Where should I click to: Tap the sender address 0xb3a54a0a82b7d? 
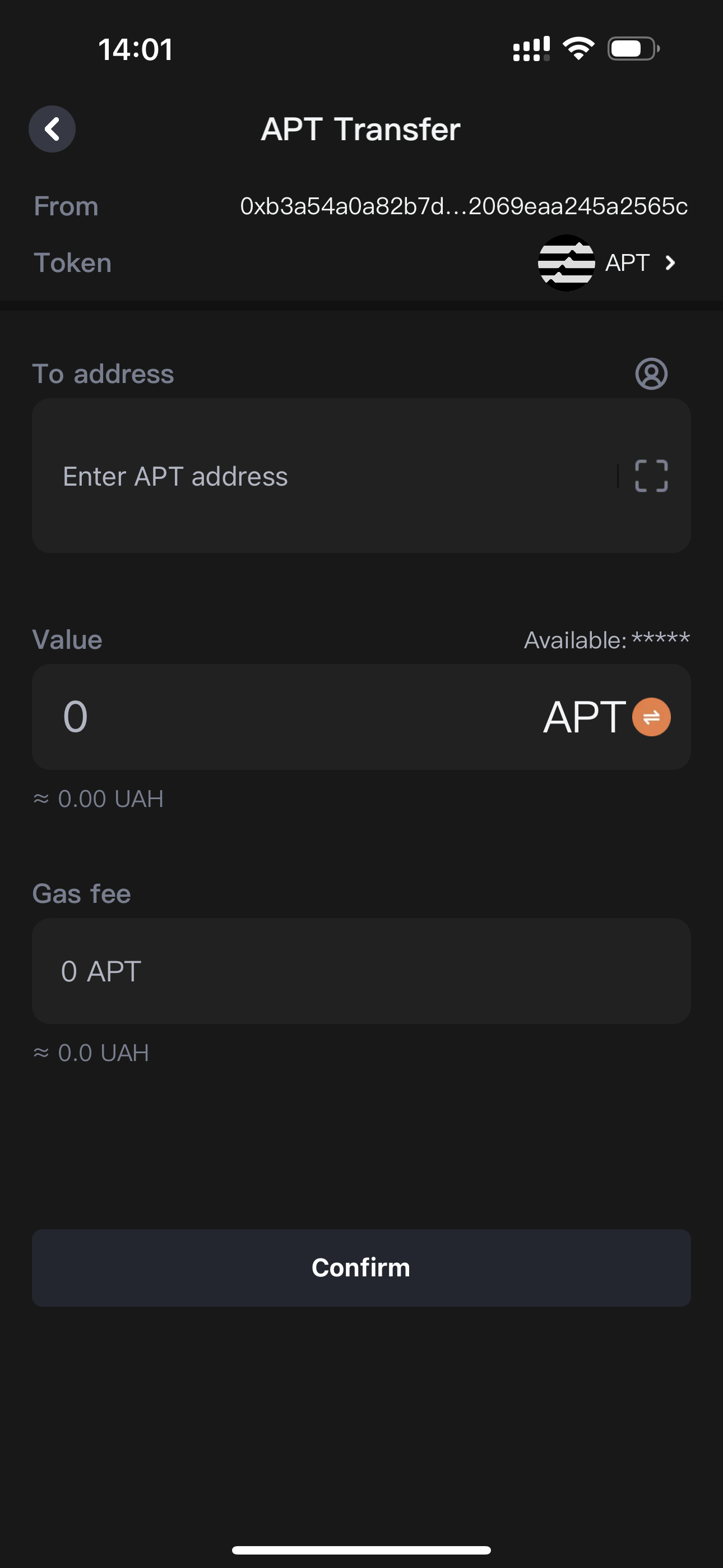point(464,206)
